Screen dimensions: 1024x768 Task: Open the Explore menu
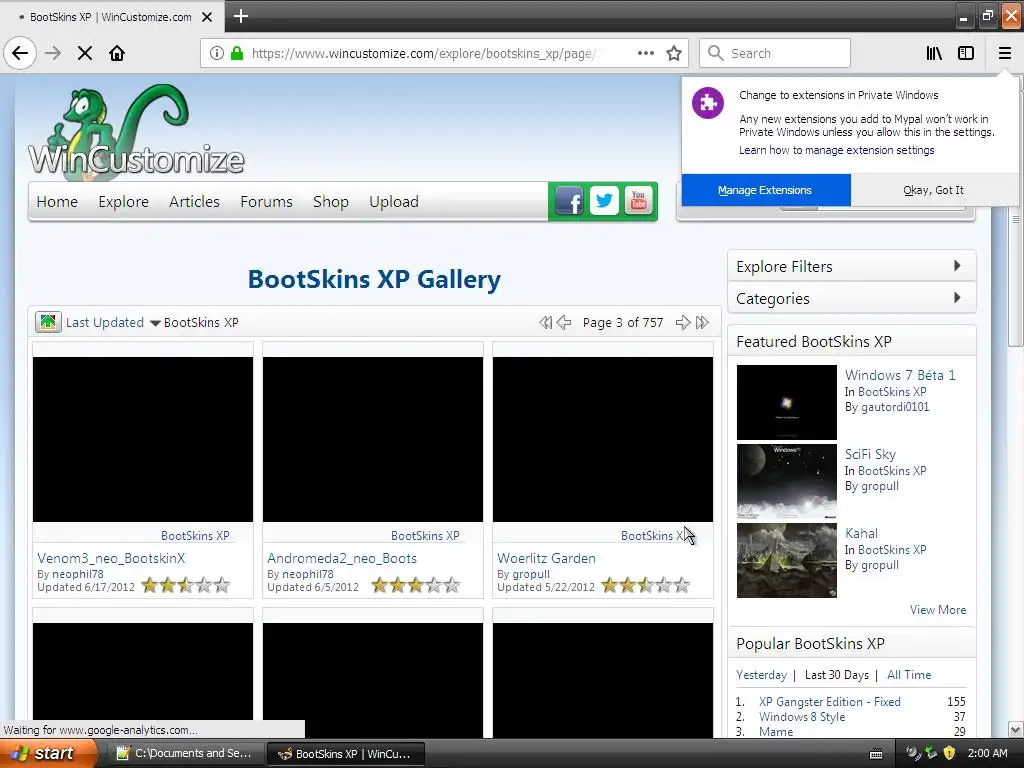[x=123, y=202]
